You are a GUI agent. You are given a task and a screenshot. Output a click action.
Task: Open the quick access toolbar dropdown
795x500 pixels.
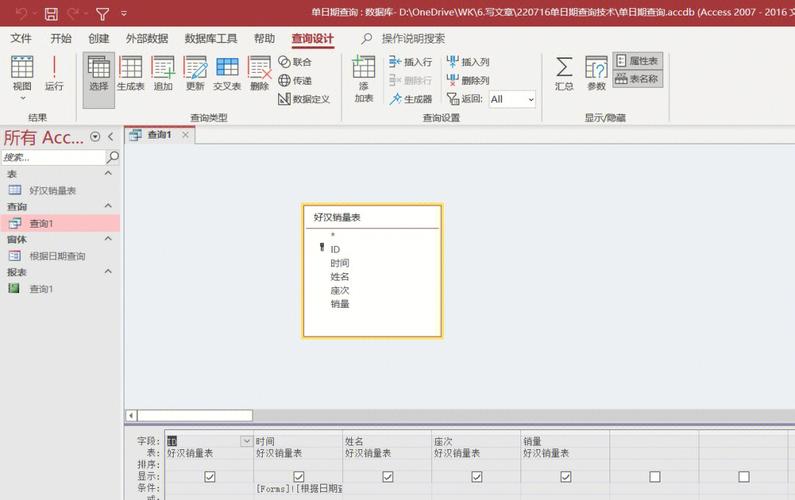click(x=124, y=14)
